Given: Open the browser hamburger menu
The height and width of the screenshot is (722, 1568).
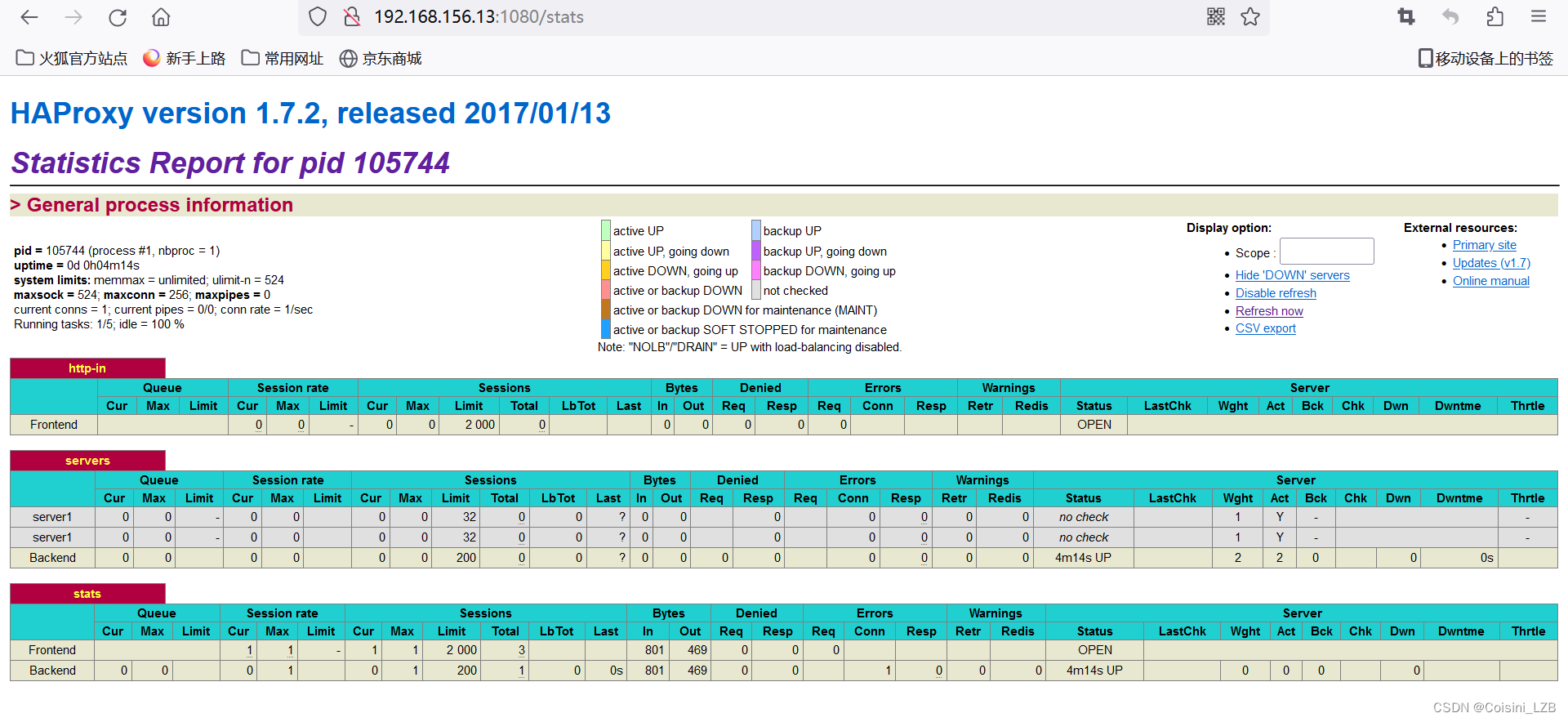Looking at the screenshot, I should tap(1539, 17).
